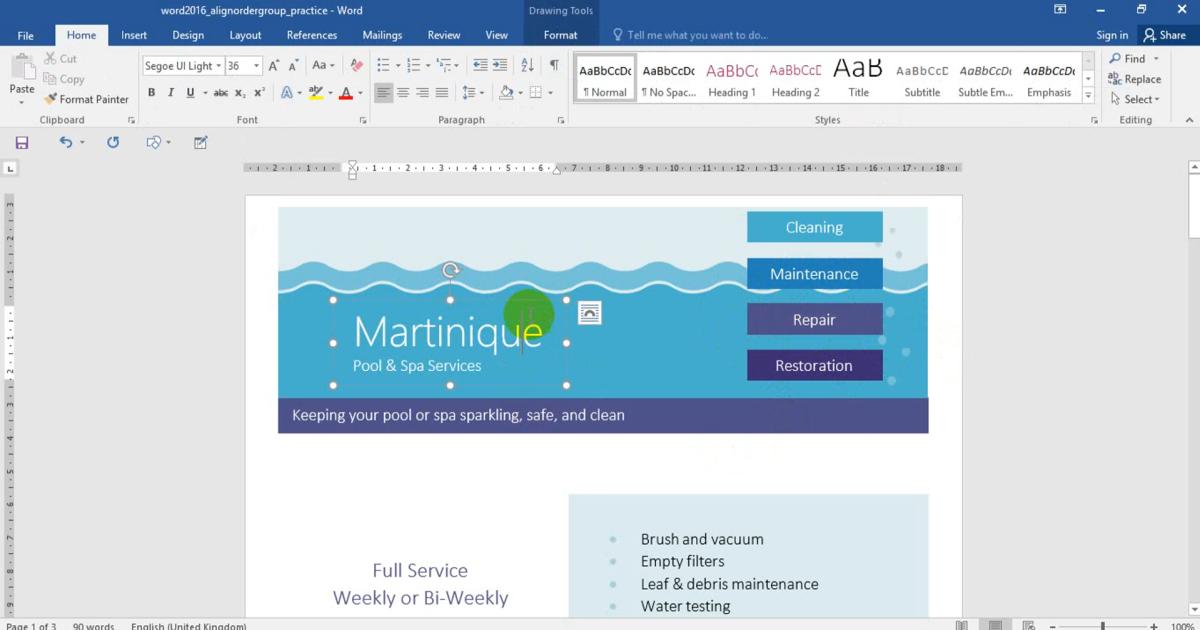Image resolution: width=1200 pixels, height=630 pixels.
Task: Show paragraph marks with the pilcrow icon
Action: point(554,66)
